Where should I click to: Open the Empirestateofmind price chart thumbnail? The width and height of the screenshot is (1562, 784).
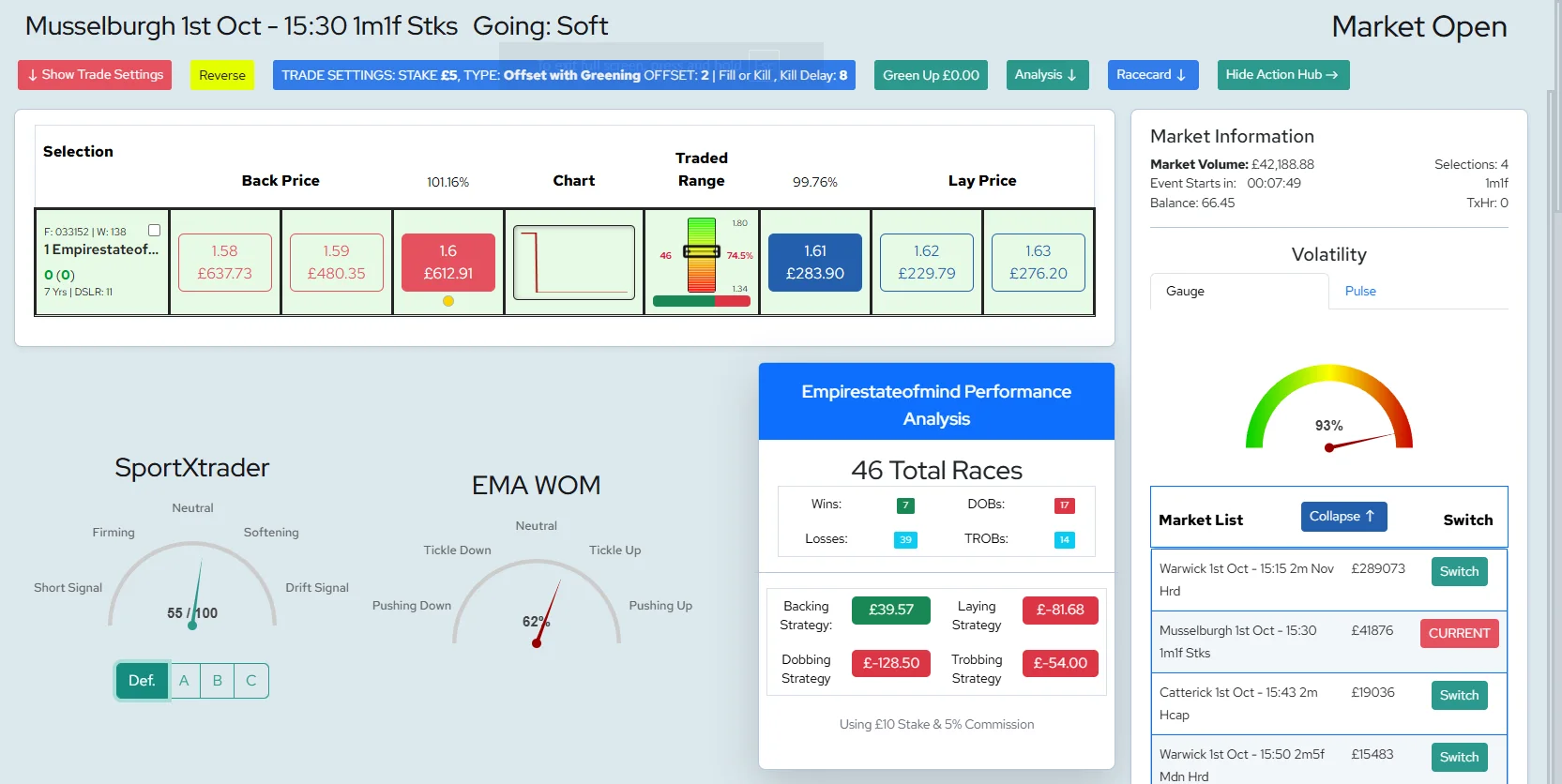573,263
